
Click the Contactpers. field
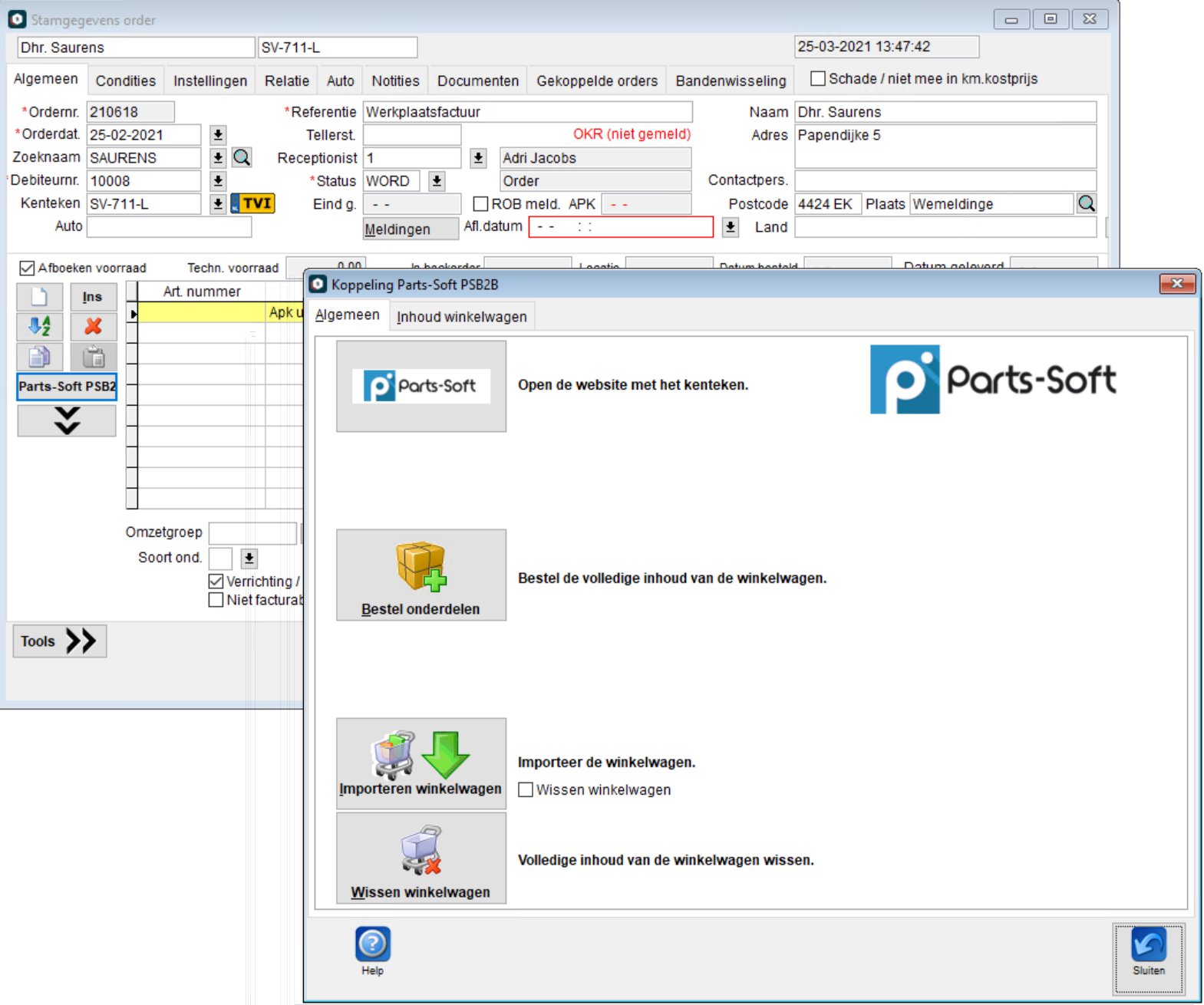click(945, 180)
